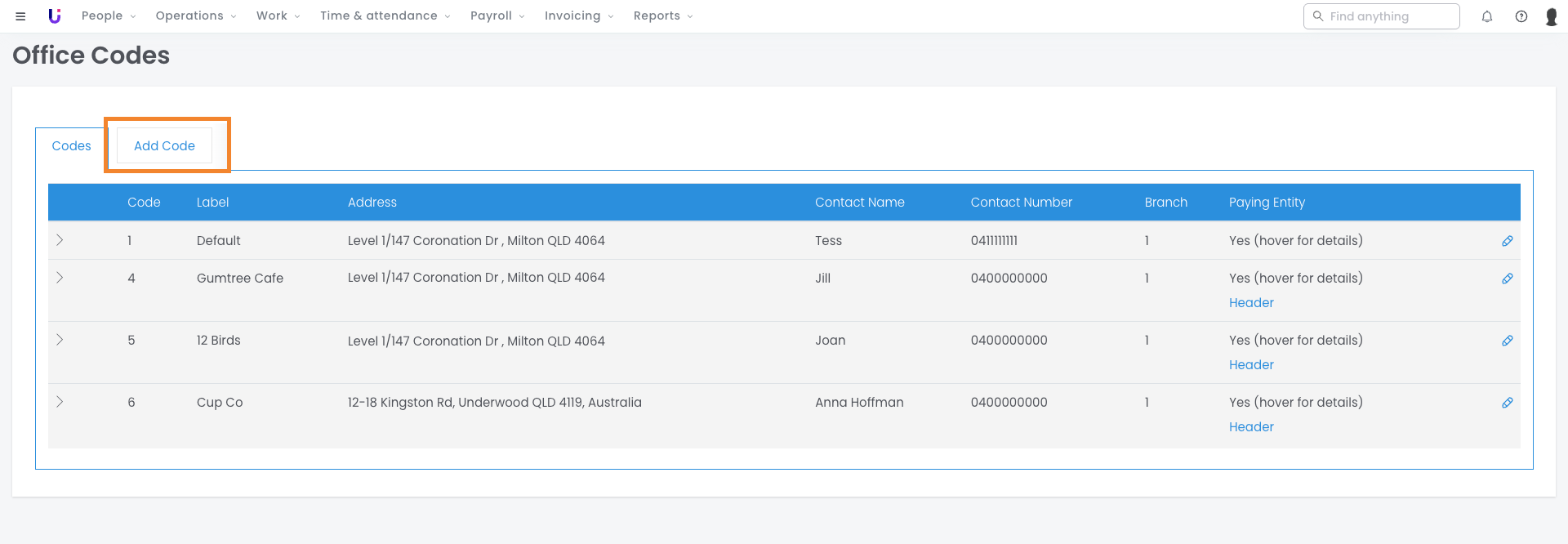Edit the Cup Co office code
Screen dimensions: 1568x544
click(x=1508, y=403)
